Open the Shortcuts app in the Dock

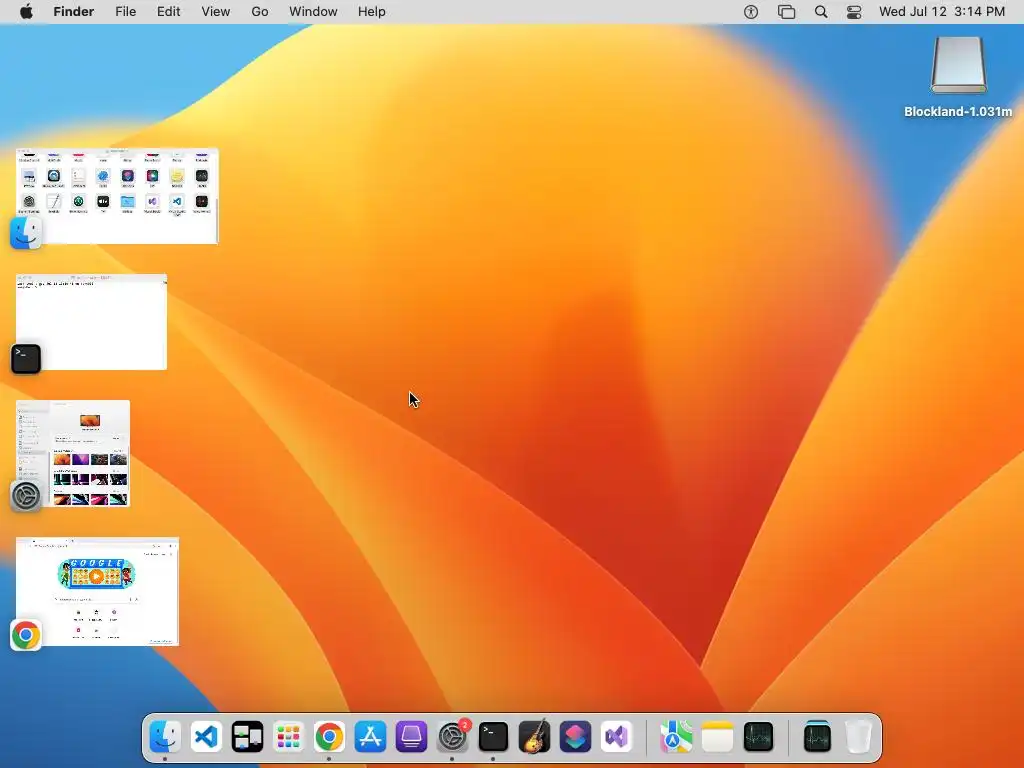tap(575, 737)
